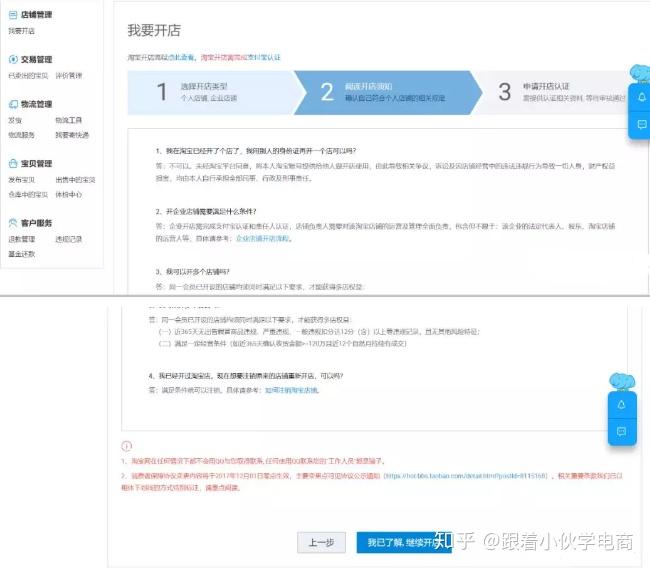The height and width of the screenshot is (569, 650).
Task: Click the 物流管理 truck icon
Action: (x=13, y=104)
